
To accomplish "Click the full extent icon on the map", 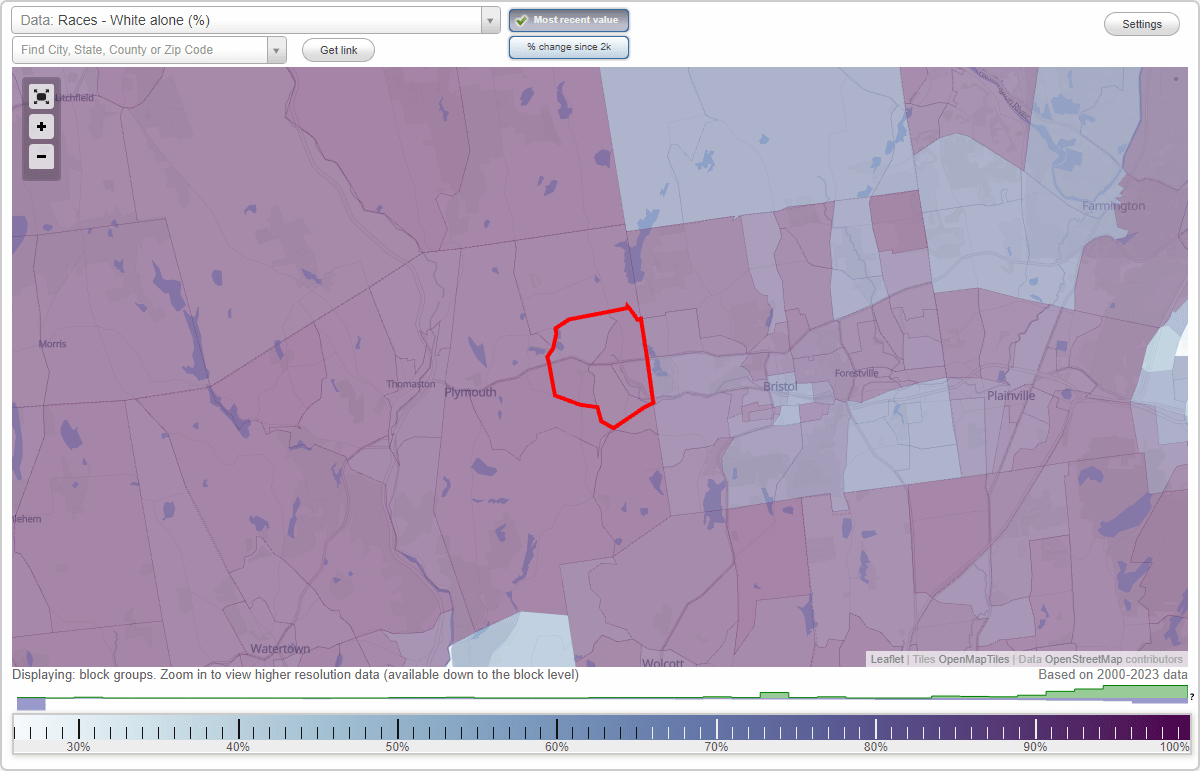I will [x=41, y=96].
